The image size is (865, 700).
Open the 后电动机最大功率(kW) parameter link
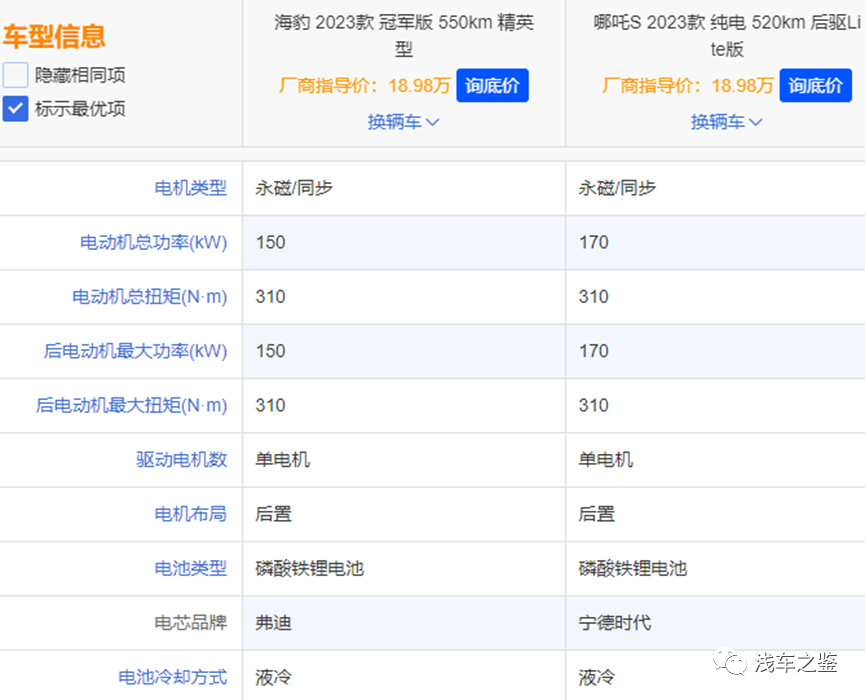tap(135, 351)
